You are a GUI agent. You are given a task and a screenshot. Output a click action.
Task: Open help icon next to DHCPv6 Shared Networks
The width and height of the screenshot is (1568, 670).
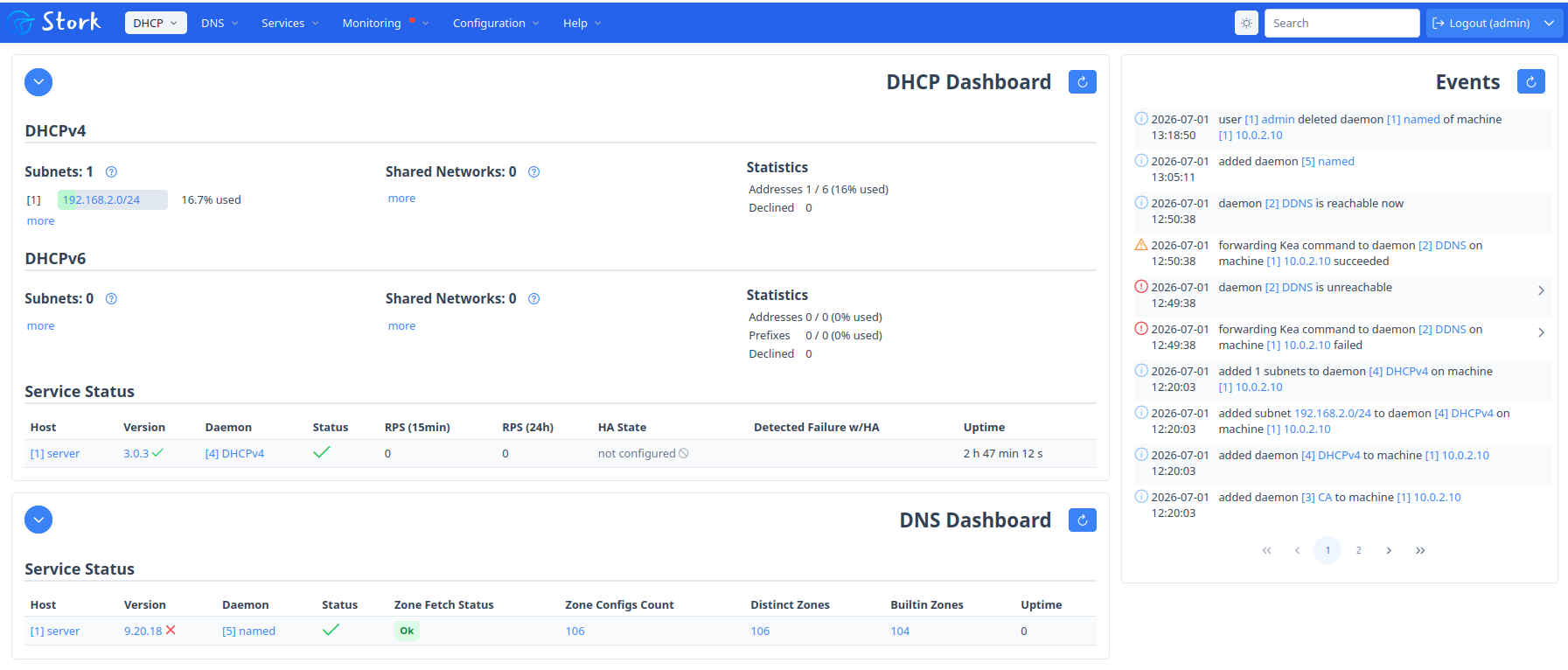click(x=534, y=299)
